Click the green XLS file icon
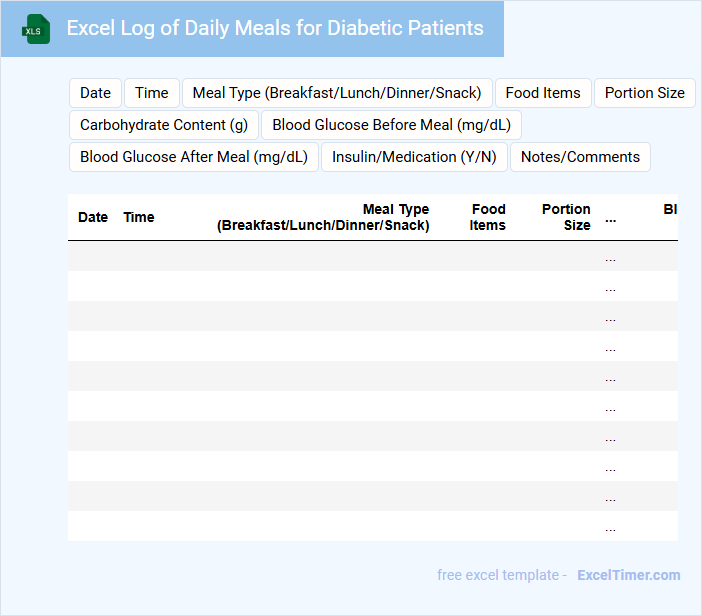Viewport: 702px width, 616px height. (x=36, y=29)
